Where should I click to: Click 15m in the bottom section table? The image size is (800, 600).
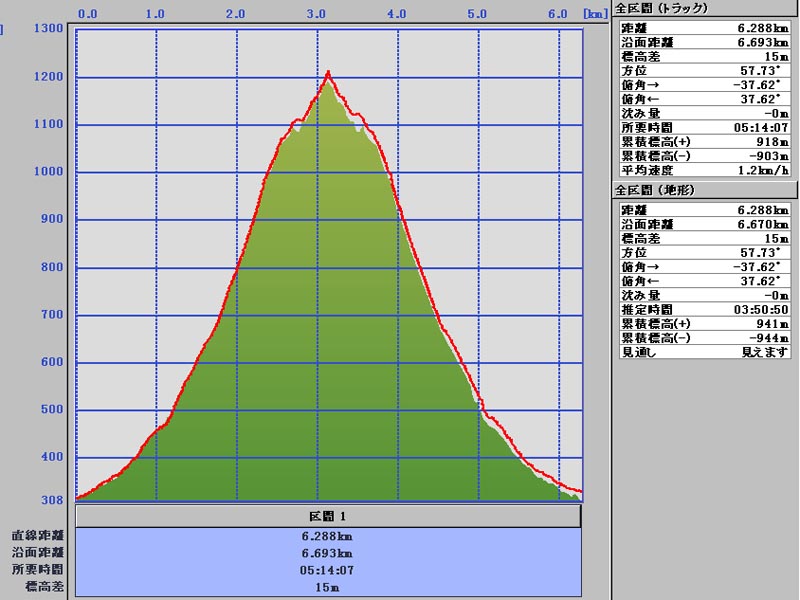(328, 587)
